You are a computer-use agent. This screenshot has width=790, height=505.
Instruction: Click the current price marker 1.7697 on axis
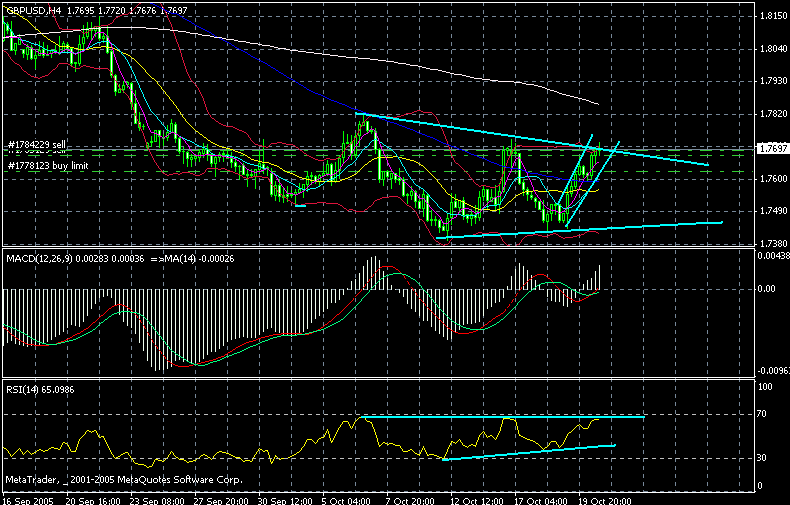point(770,149)
